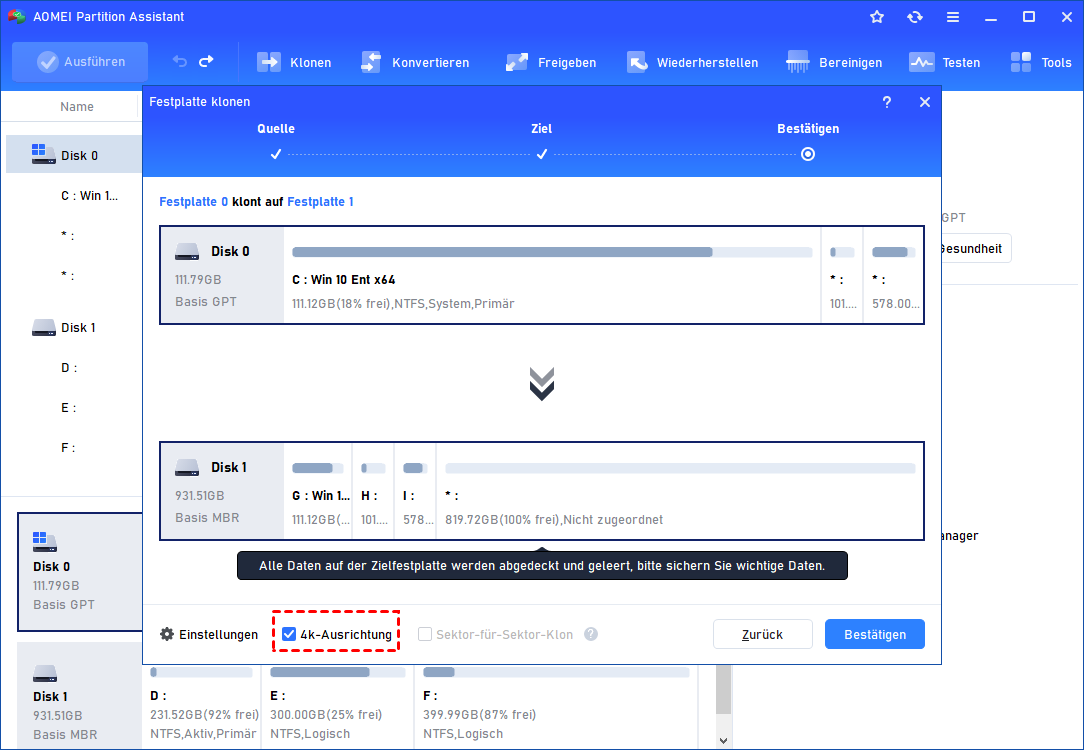Click the refresh icon in title bar

[915, 17]
